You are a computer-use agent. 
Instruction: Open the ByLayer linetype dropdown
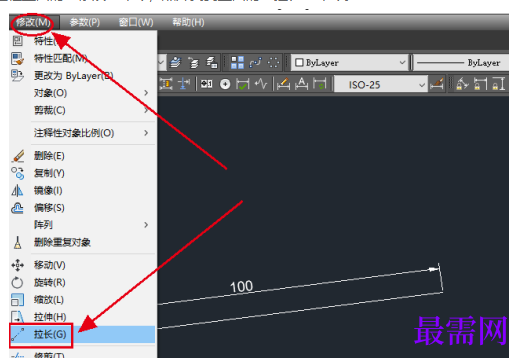[461, 63]
